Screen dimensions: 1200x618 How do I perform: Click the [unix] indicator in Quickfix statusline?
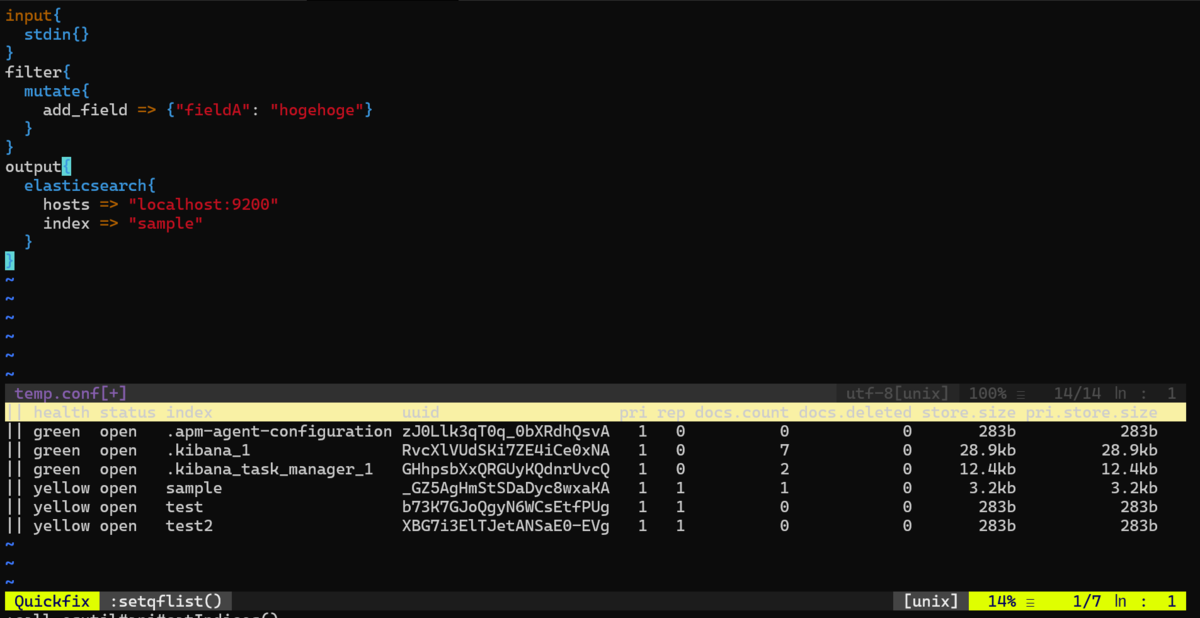(x=931, y=601)
